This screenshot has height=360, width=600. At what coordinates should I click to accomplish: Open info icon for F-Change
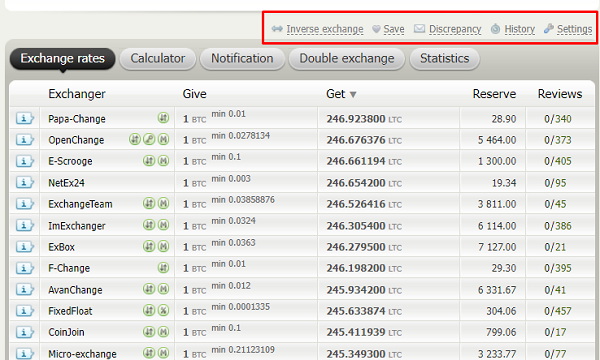25,268
